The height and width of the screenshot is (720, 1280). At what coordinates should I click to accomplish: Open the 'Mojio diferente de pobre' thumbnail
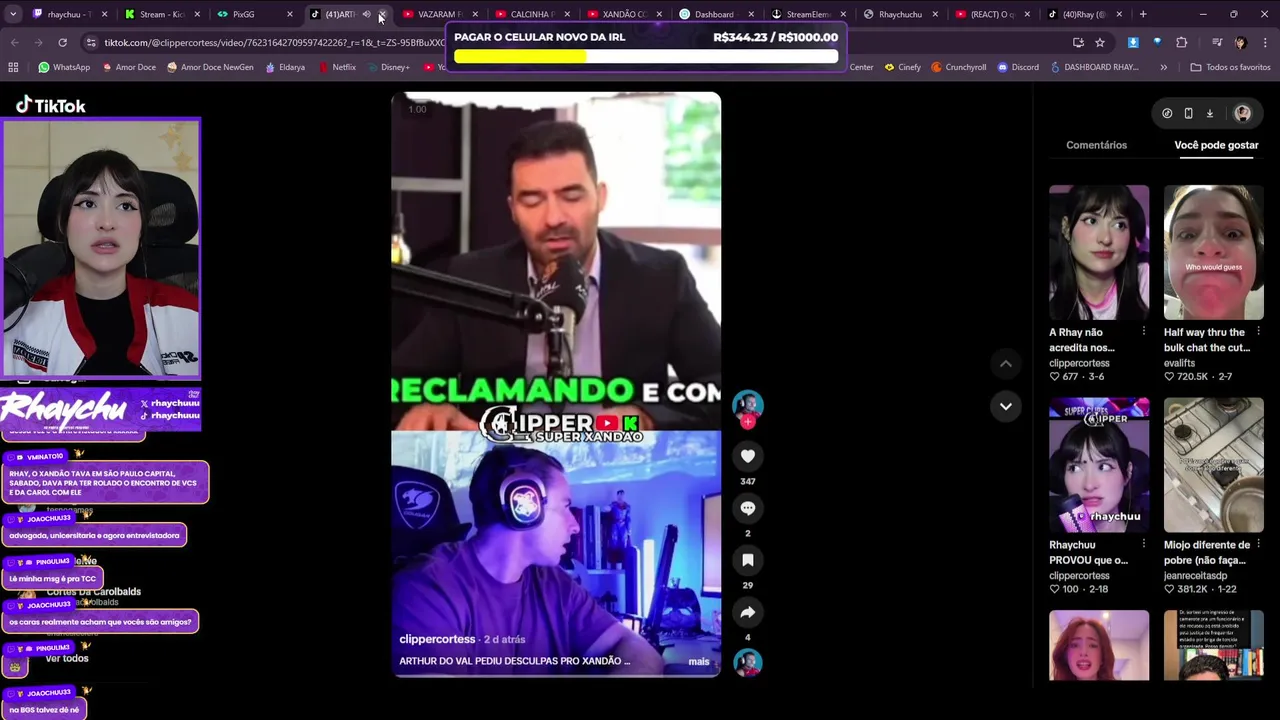pyautogui.click(x=1213, y=465)
